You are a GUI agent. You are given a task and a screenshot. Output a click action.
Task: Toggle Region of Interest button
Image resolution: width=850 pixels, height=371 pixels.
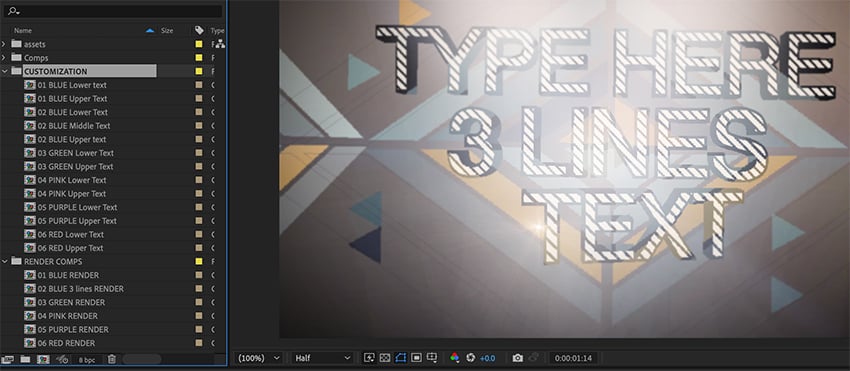tap(416, 357)
